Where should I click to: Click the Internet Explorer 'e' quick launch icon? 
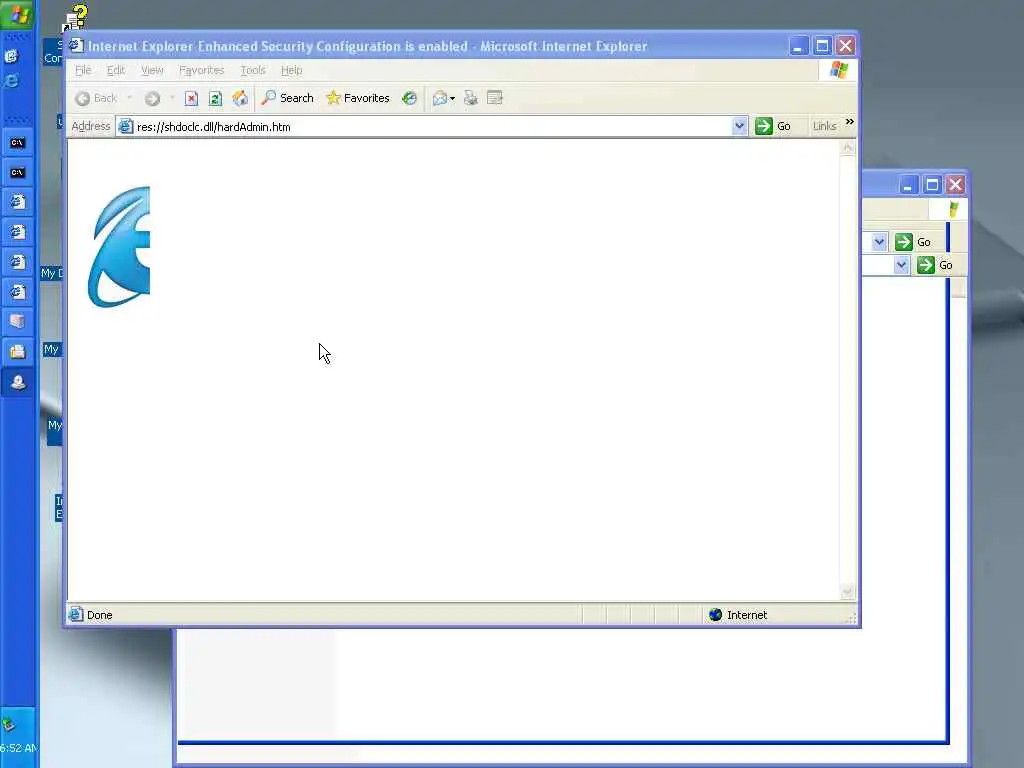point(11,80)
